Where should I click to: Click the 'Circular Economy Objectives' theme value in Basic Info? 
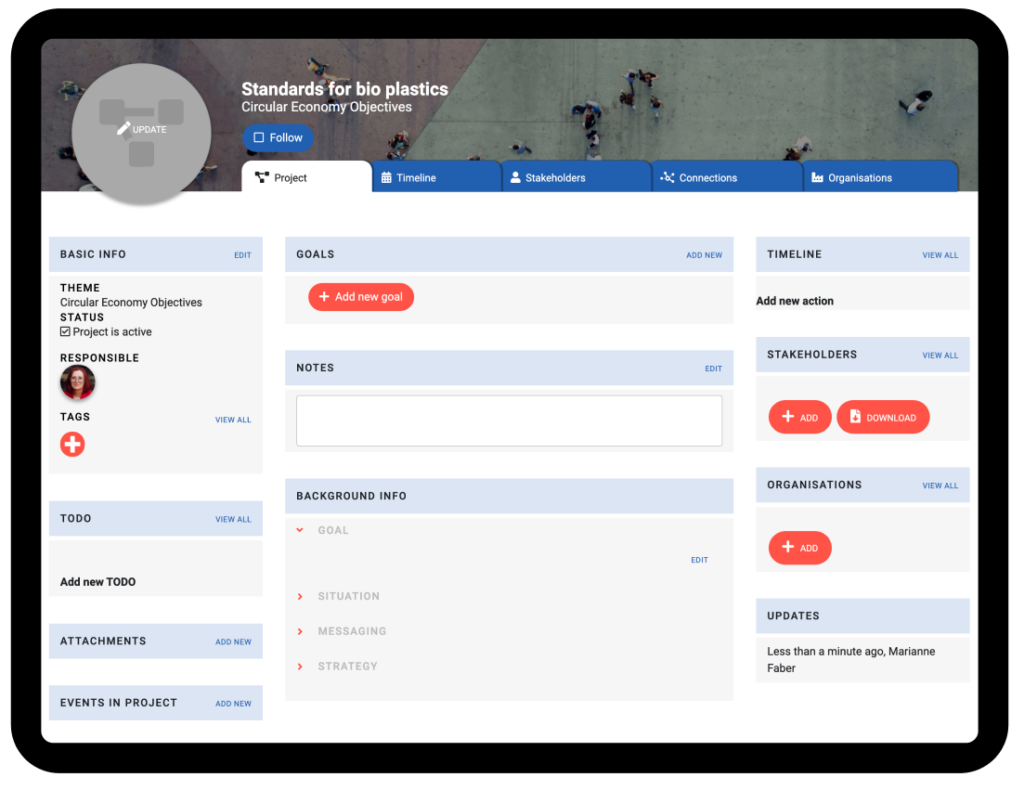point(131,302)
